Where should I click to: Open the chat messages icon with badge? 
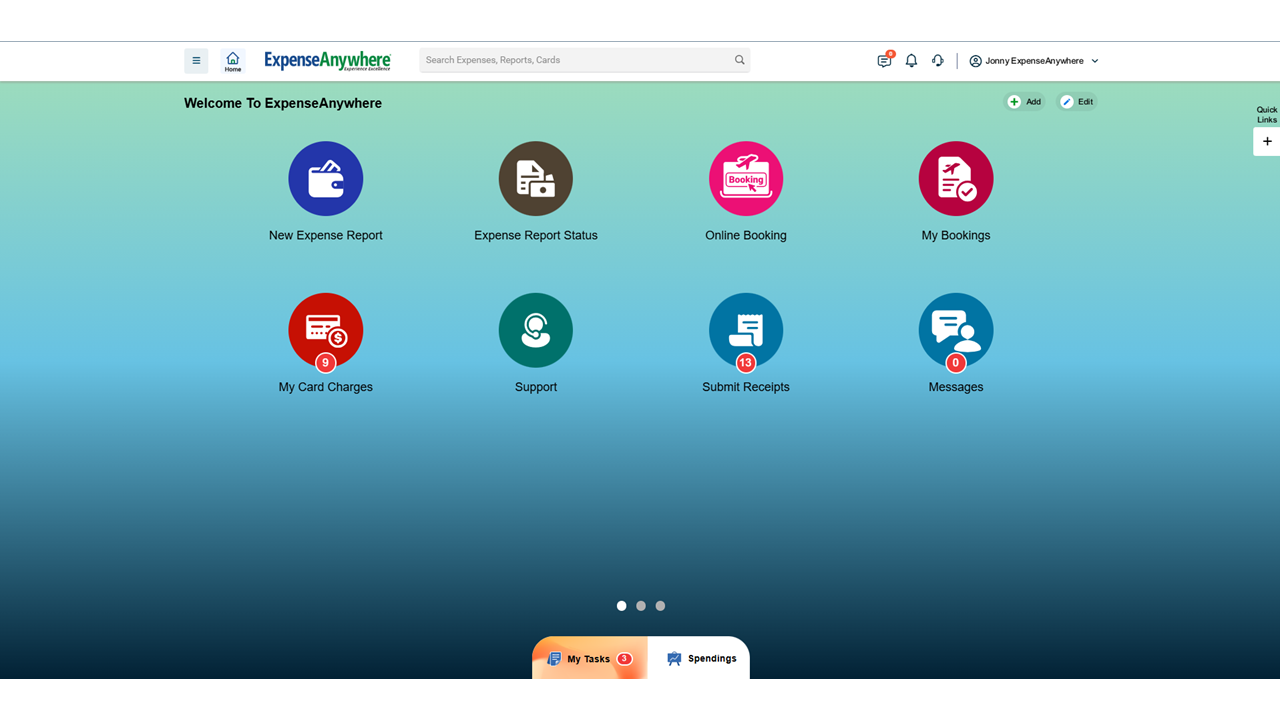tap(884, 60)
